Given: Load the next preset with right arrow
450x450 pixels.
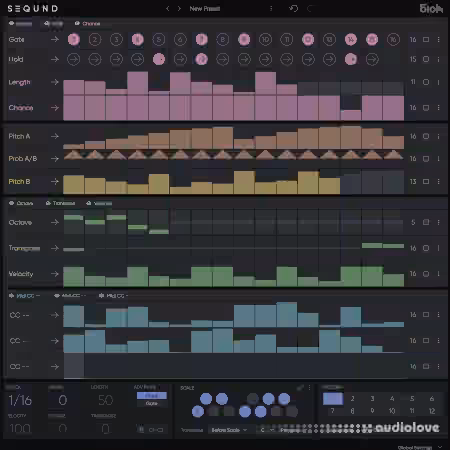Looking at the screenshot, I should pyautogui.click(x=179, y=9).
